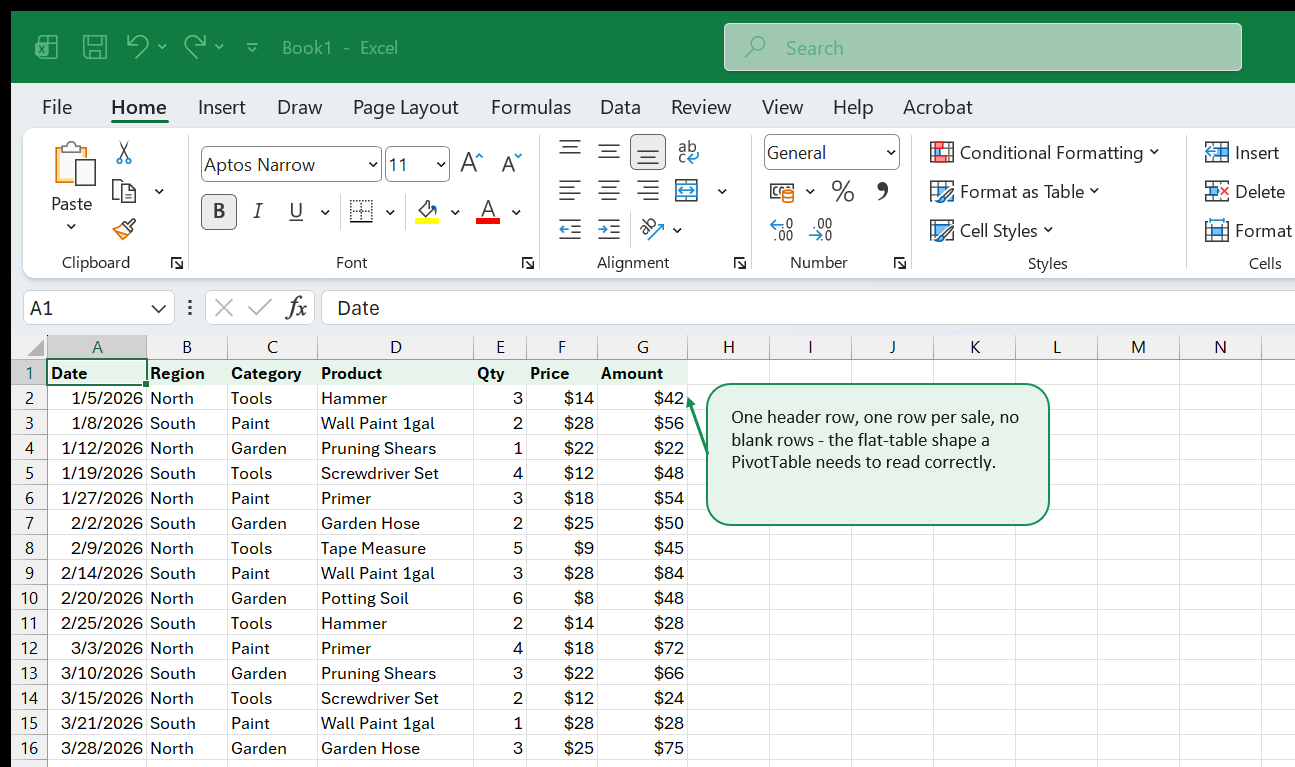Click the Search box
The image size is (1295, 767).
[983, 47]
